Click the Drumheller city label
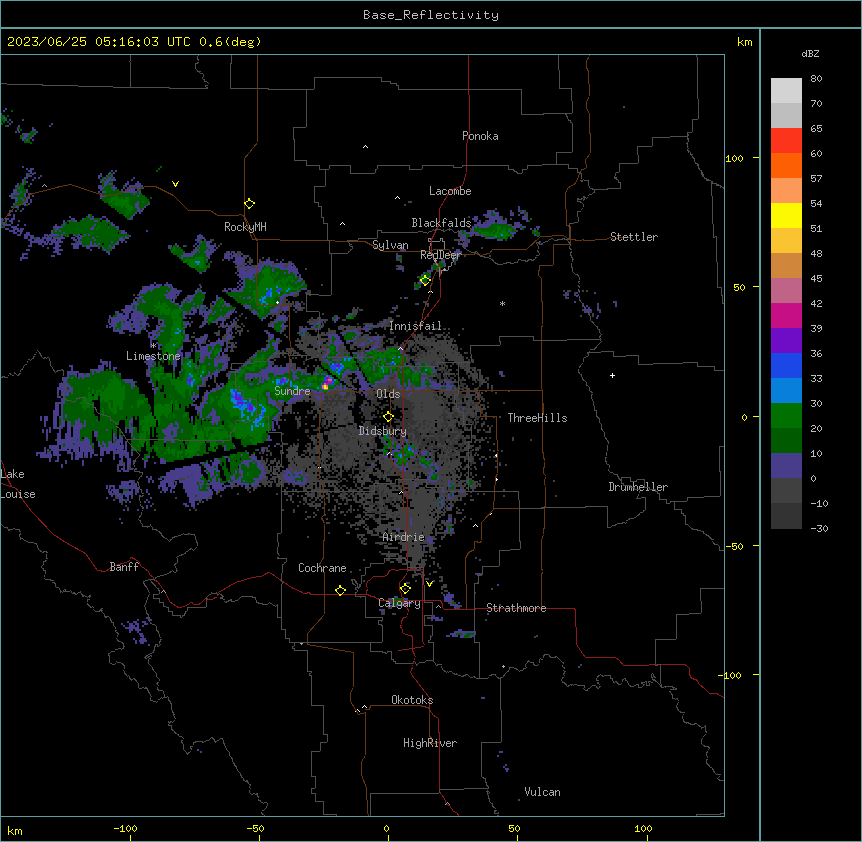Image resolution: width=862 pixels, height=842 pixels. (638, 487)
